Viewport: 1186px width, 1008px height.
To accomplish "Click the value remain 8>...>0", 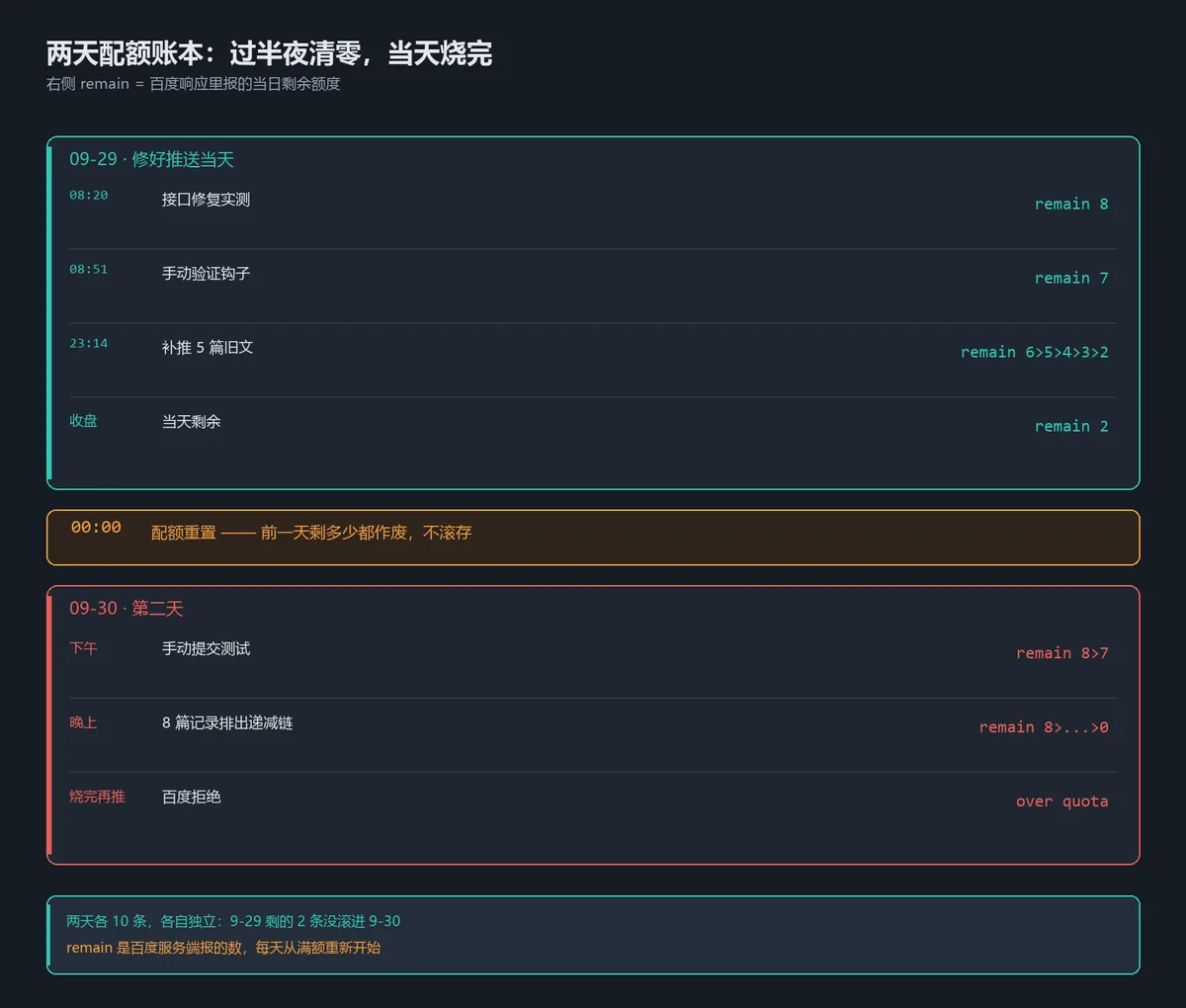I will tap(1044, 727).
